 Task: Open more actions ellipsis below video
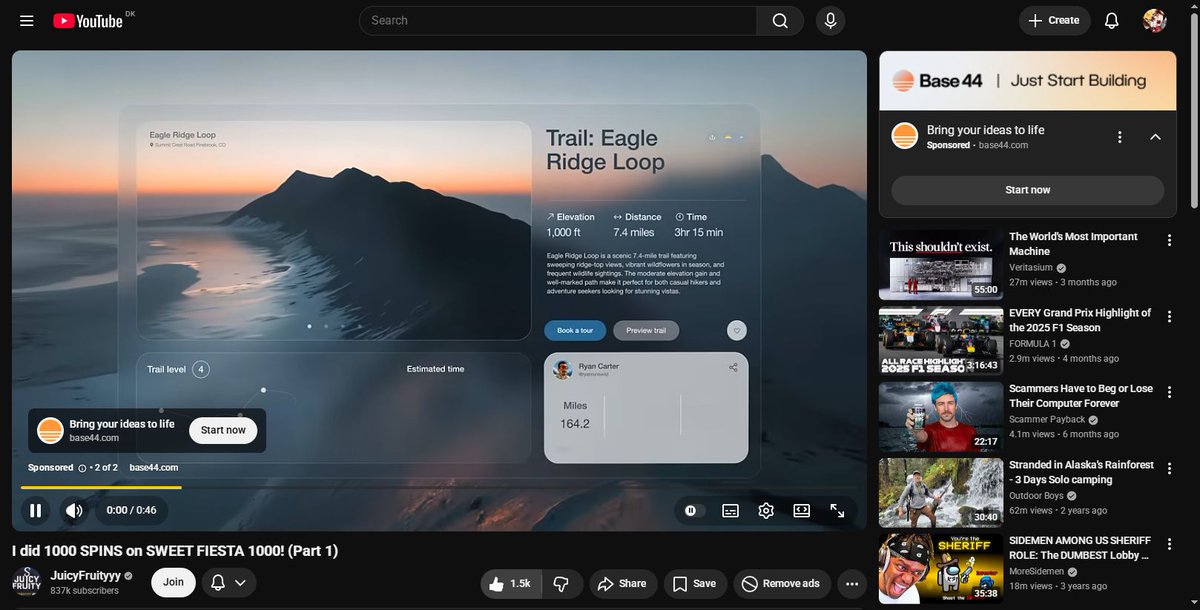pyautogui.click(x=852, y=584)
